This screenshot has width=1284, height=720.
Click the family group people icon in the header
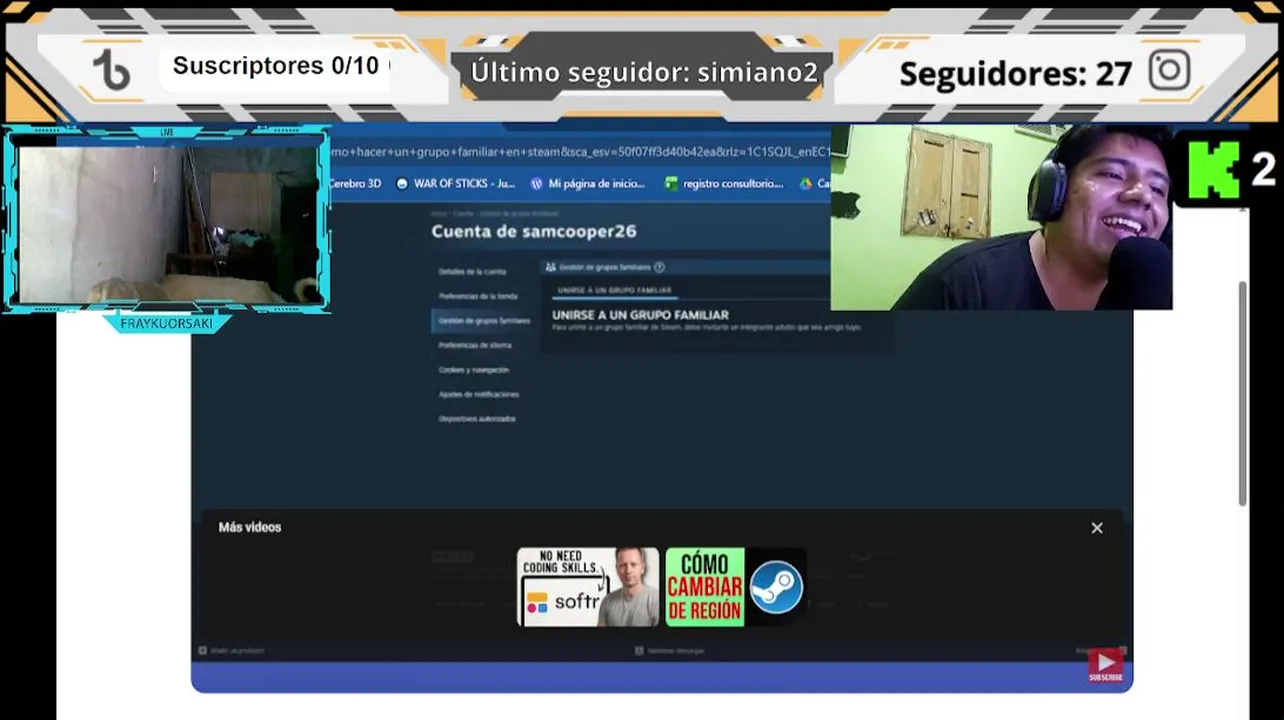[x=550, y=267]
